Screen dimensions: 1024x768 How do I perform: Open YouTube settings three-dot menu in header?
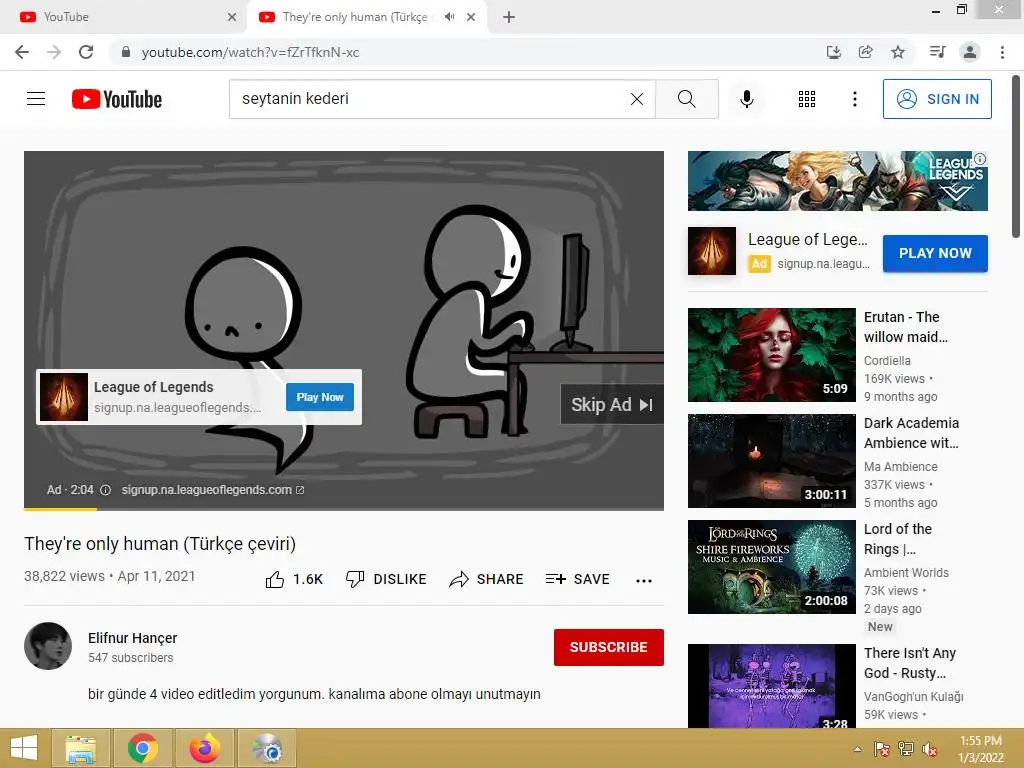click(854, 99)
